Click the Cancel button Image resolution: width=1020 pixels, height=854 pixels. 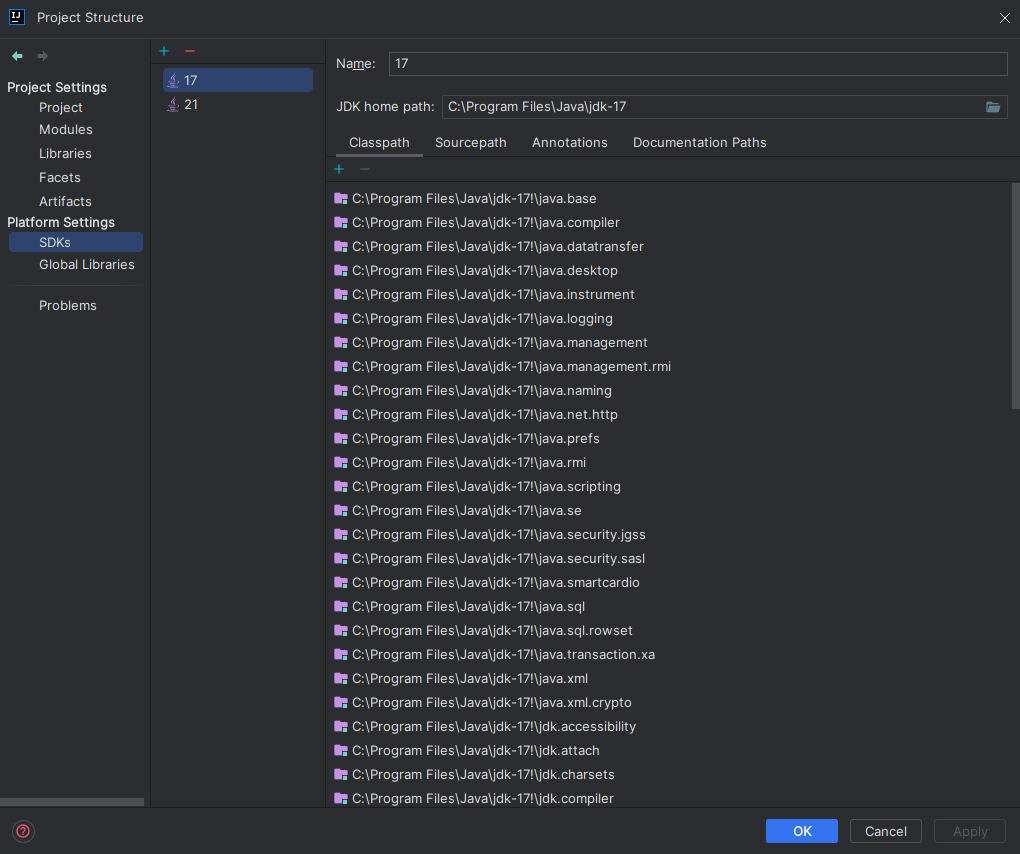885,831
